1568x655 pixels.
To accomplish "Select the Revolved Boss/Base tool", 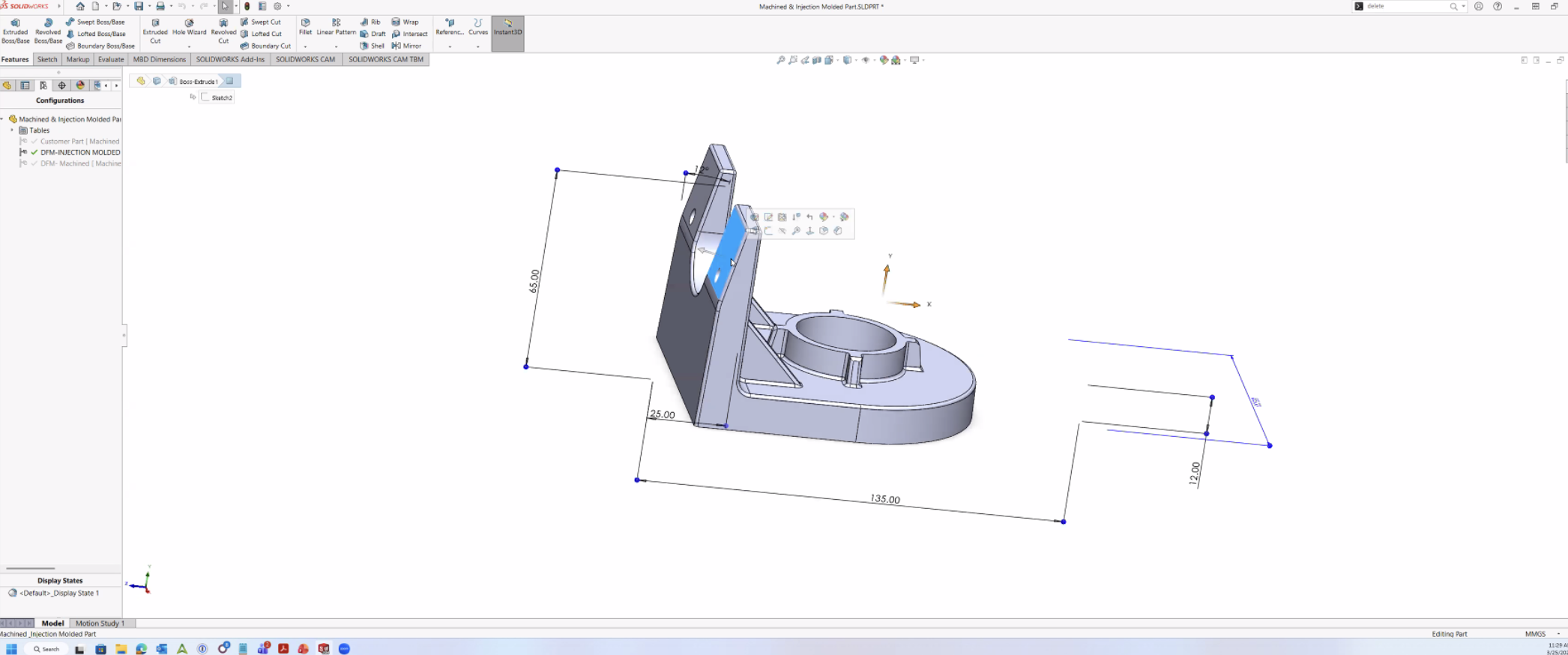I will coord(48,31).
